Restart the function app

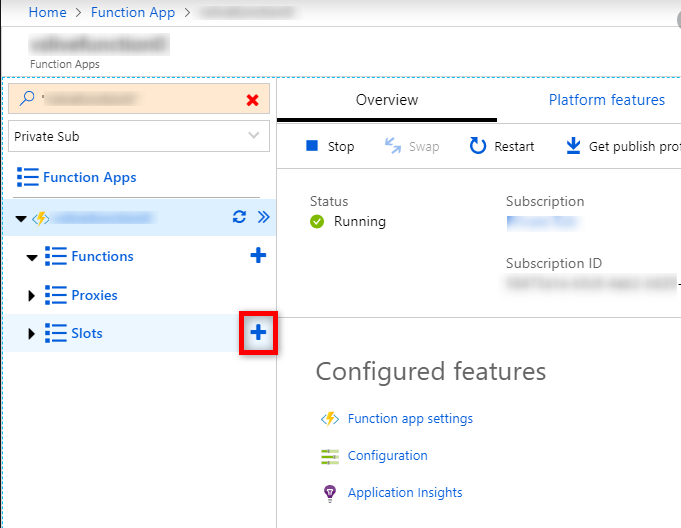coord(501,146)
